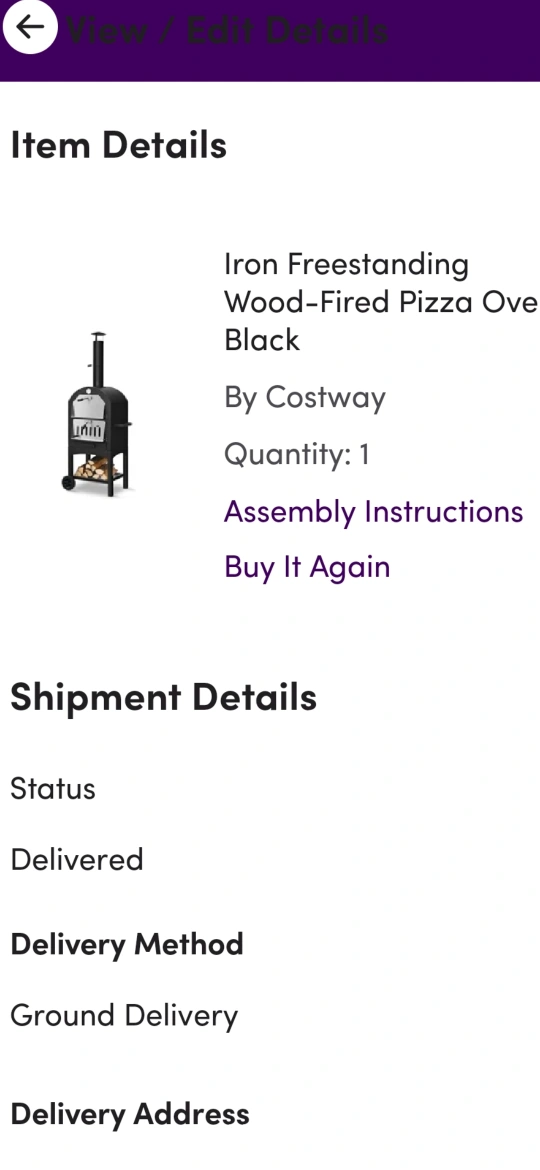Click the Item Details heading
540x1170 pixels.
click(119, 144)
